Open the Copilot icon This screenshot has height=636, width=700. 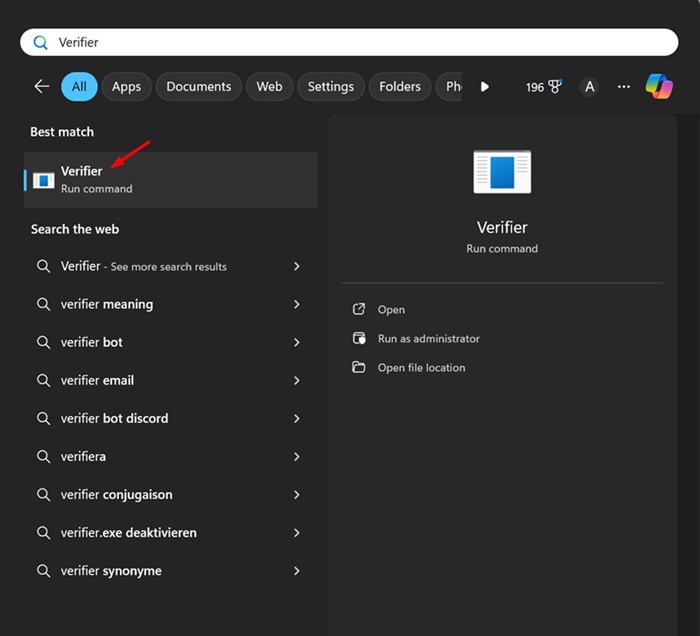click(659, 87)
